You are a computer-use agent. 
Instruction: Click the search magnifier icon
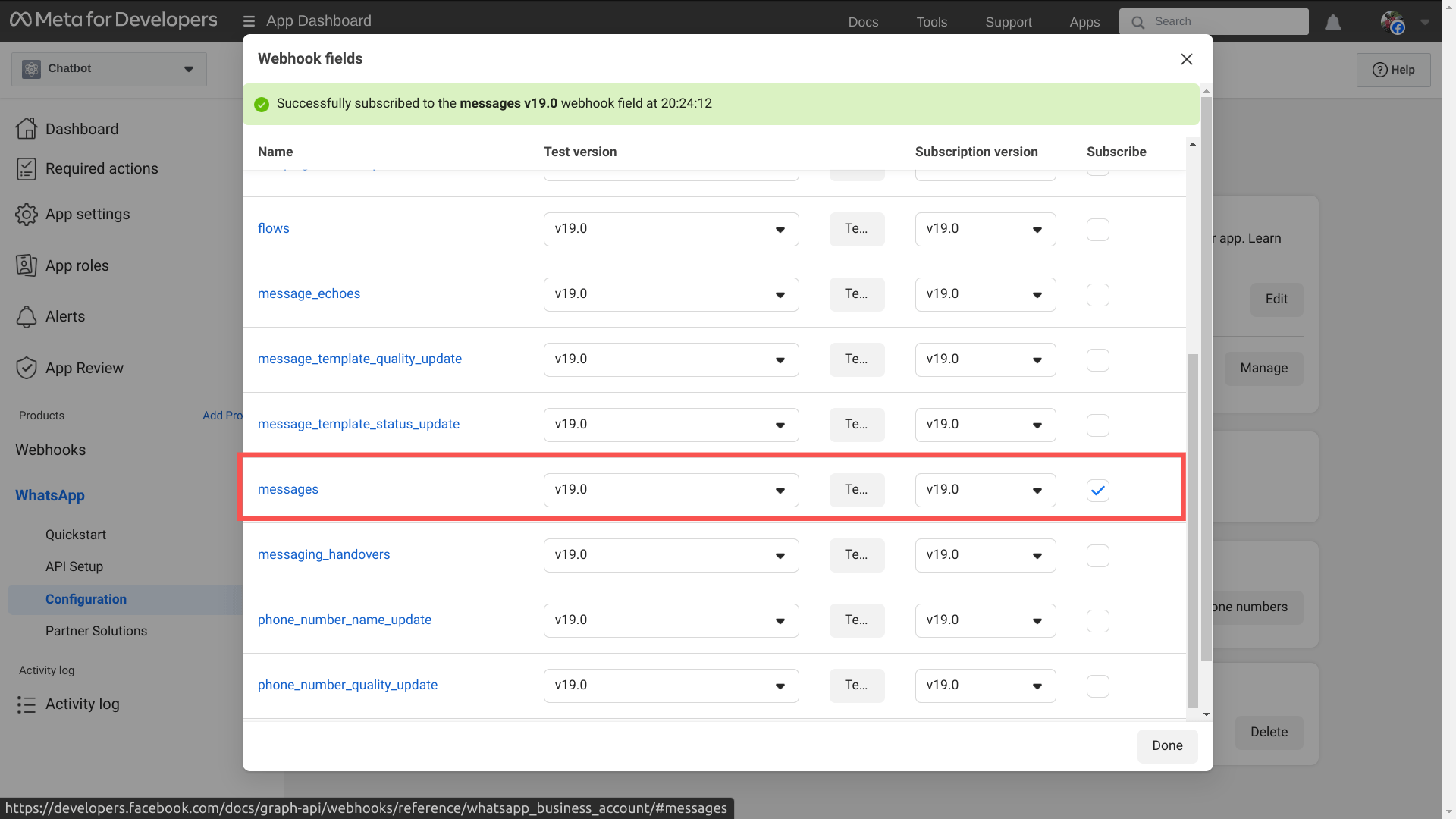(1137, 22)
